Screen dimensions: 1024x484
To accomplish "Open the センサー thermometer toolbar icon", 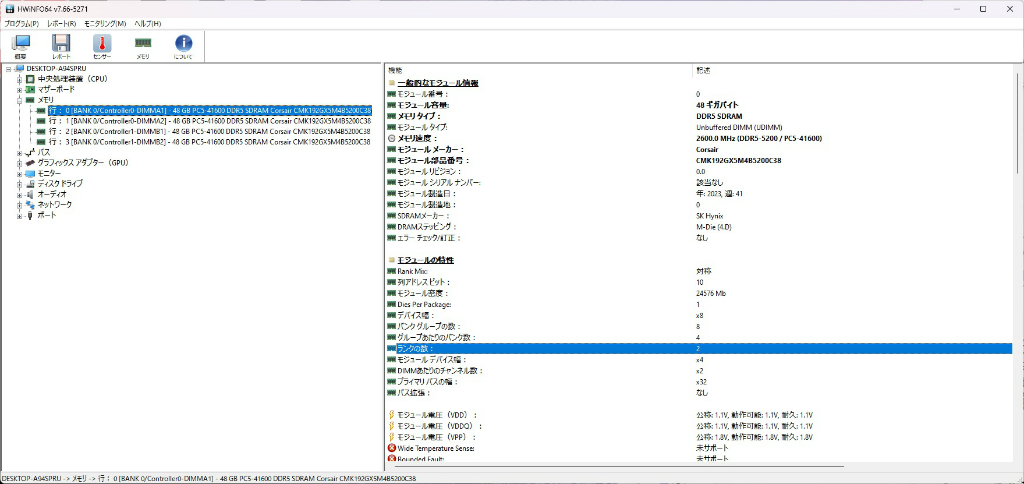I will pos(102,47).
